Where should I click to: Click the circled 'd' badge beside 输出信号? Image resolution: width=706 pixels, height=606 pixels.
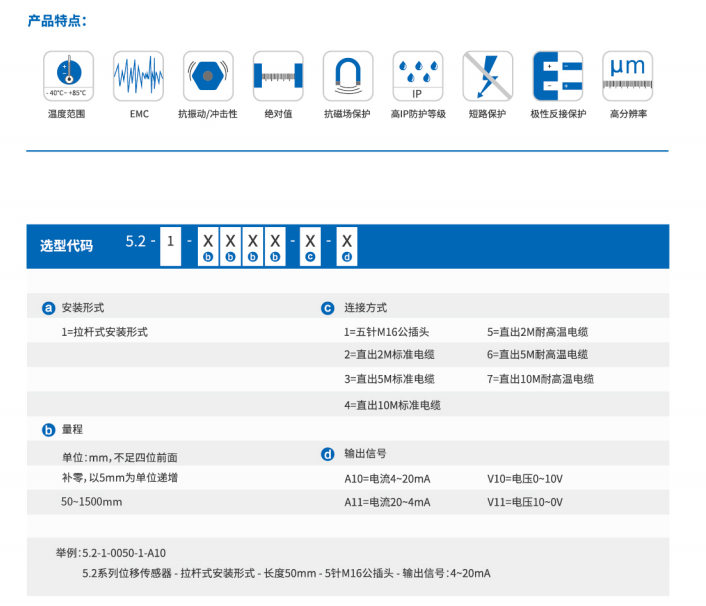tap(327, 454)
